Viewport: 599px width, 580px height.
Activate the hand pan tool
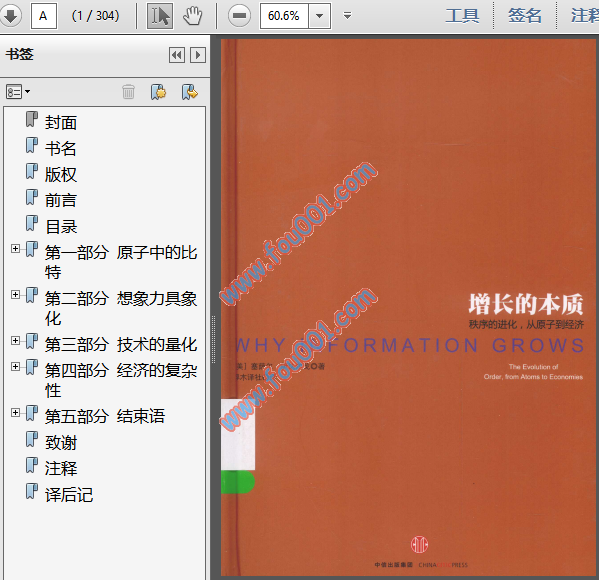tap(193, 16)
